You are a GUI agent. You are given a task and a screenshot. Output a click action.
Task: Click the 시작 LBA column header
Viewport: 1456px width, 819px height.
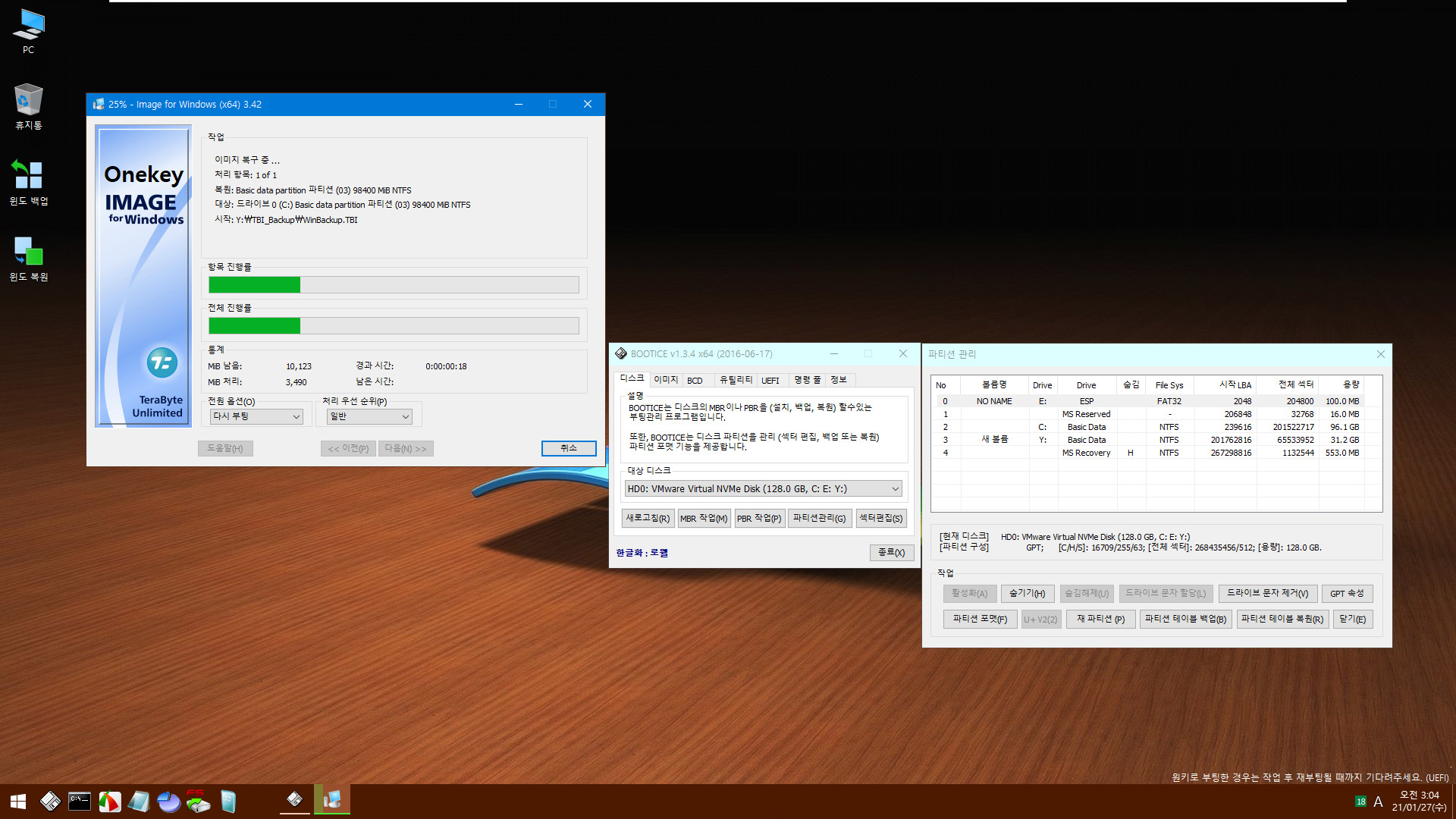(x=1225, y=384)
